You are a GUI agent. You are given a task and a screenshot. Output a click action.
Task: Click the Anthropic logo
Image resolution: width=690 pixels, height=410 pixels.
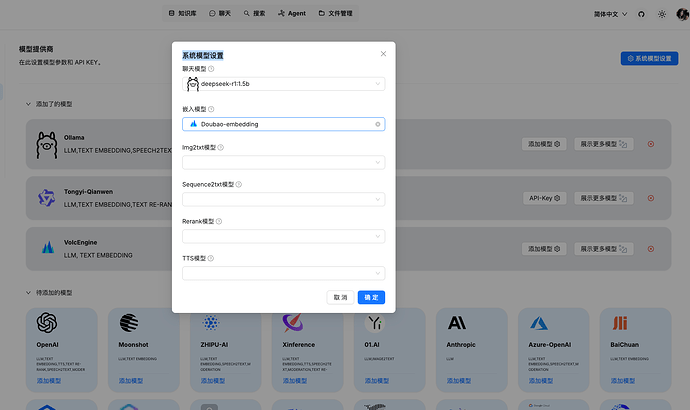click(x=457, y=323)
